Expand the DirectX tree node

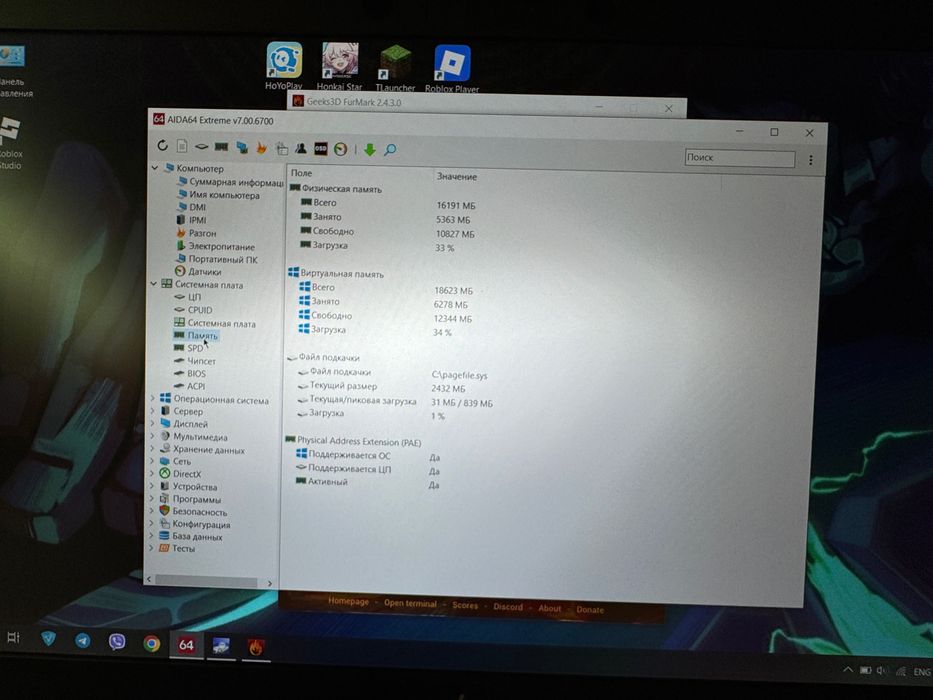(152, 473)
